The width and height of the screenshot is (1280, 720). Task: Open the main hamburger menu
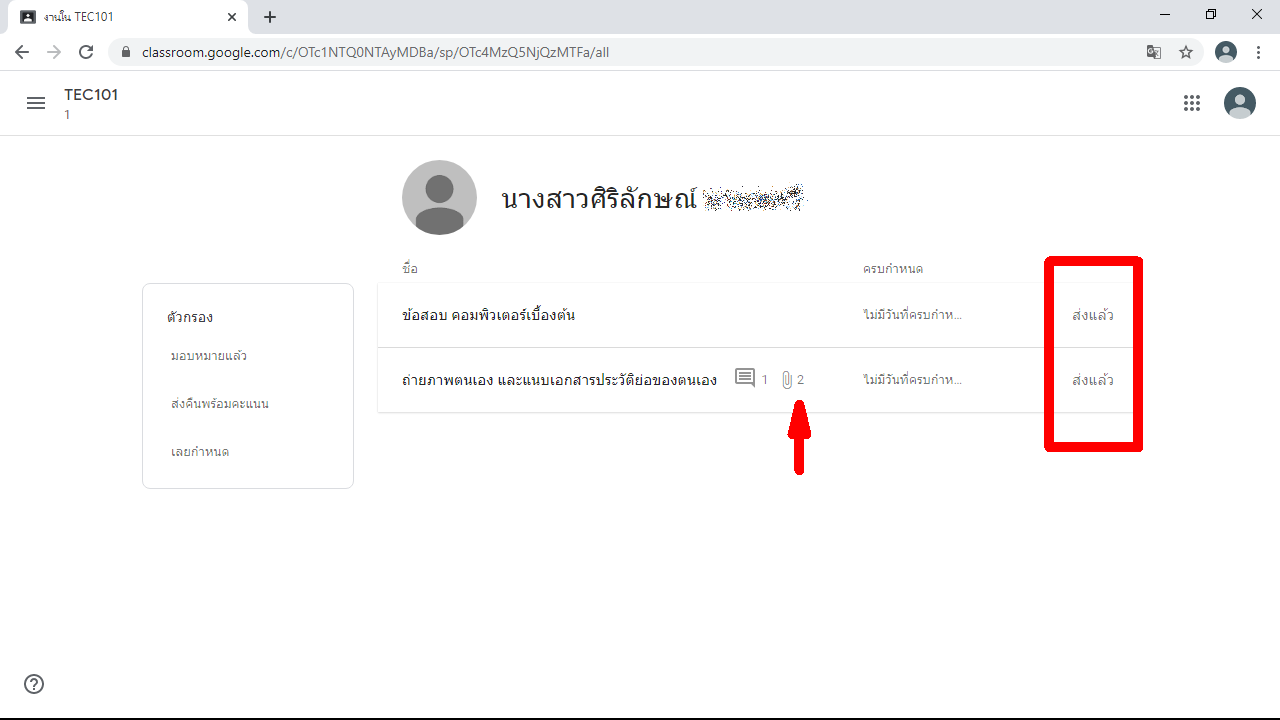[x=36, y=103]
